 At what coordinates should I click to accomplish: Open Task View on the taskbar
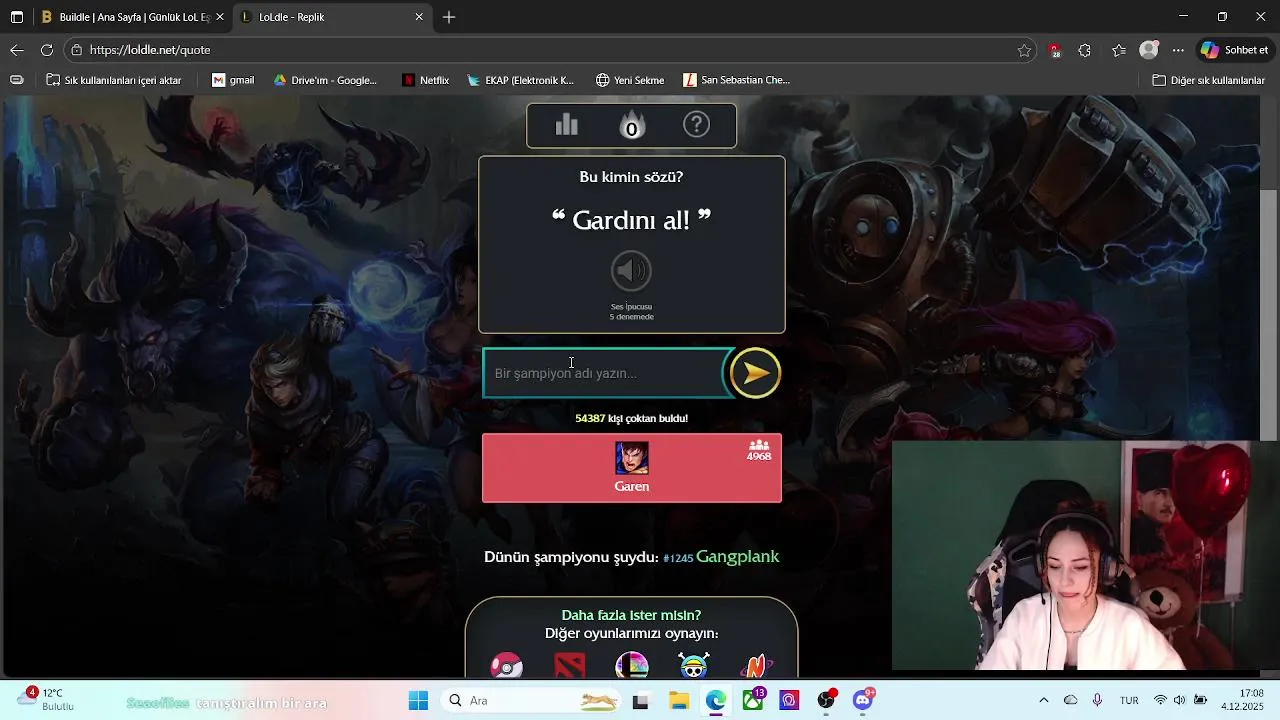640,701
